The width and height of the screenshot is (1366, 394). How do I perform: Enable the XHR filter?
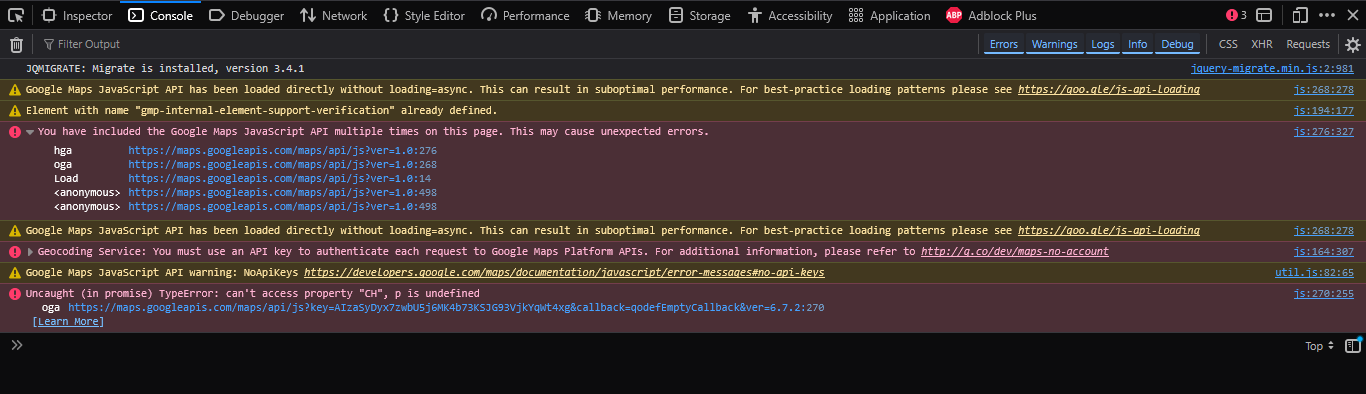click(x=1262, y=44)
